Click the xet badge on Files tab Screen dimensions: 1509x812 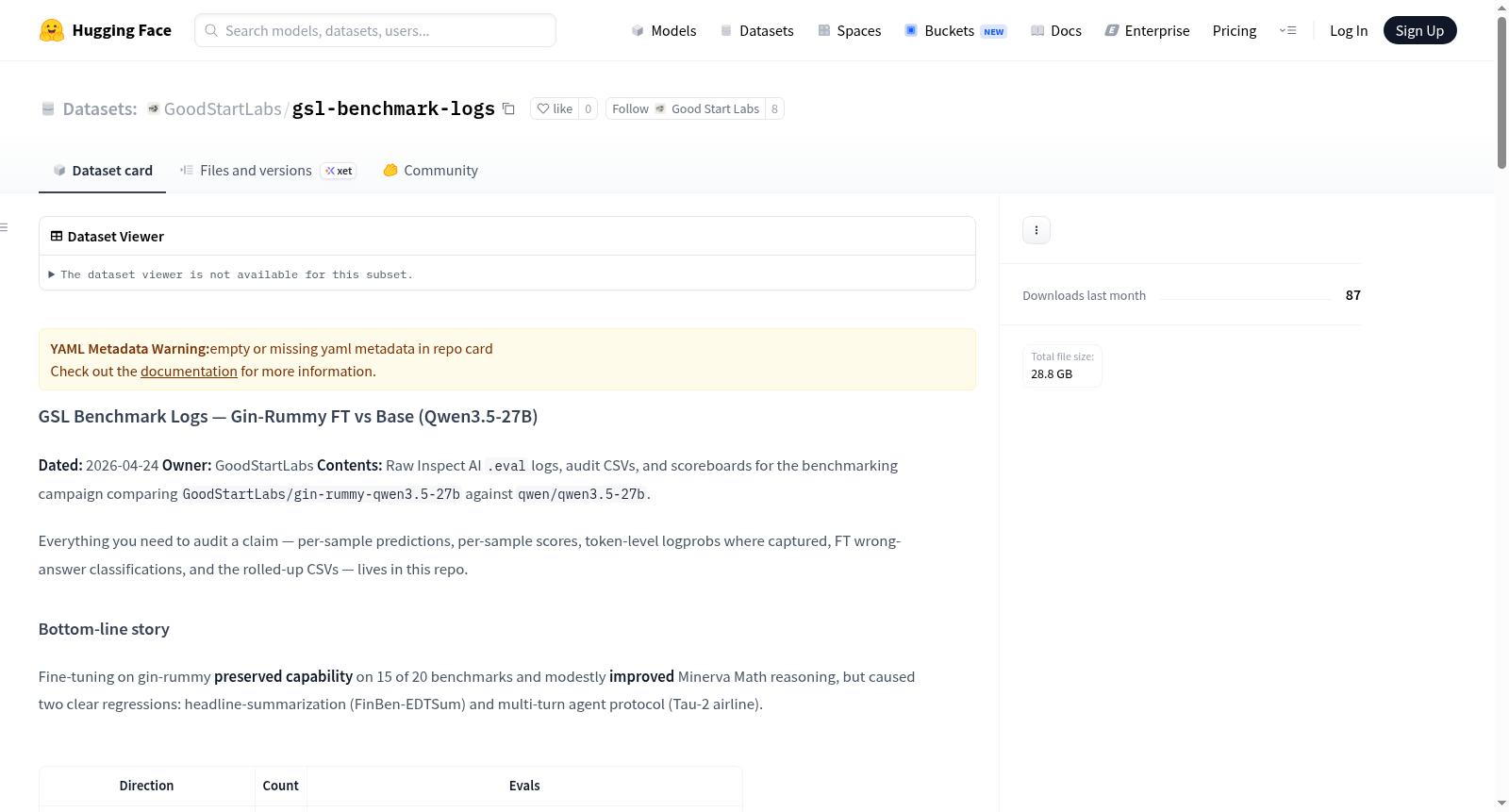[x=339, y=171]
